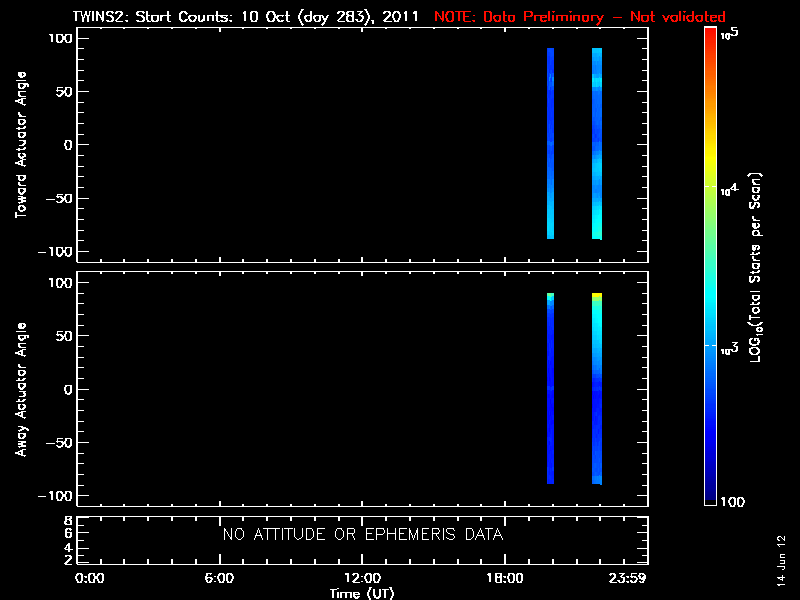Click the 'Toward Actuator Angle' axis label
The width and height of the screenshot is (800, 600).
21,145
